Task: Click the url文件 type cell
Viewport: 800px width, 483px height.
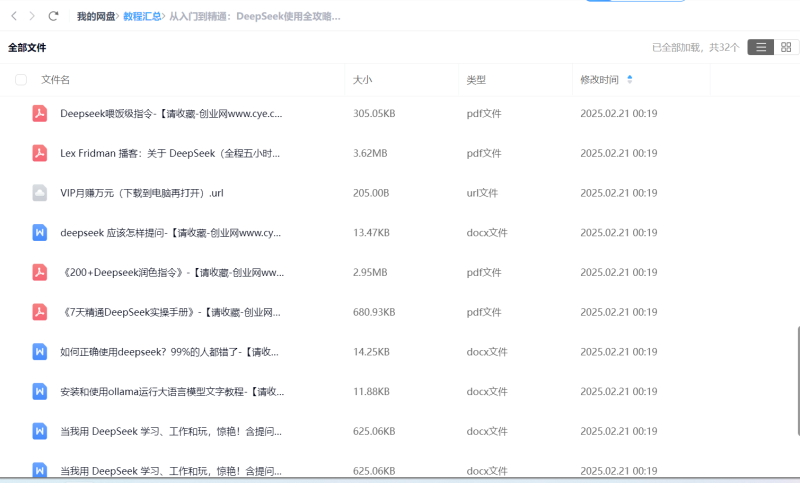Action: pos(482,193)
